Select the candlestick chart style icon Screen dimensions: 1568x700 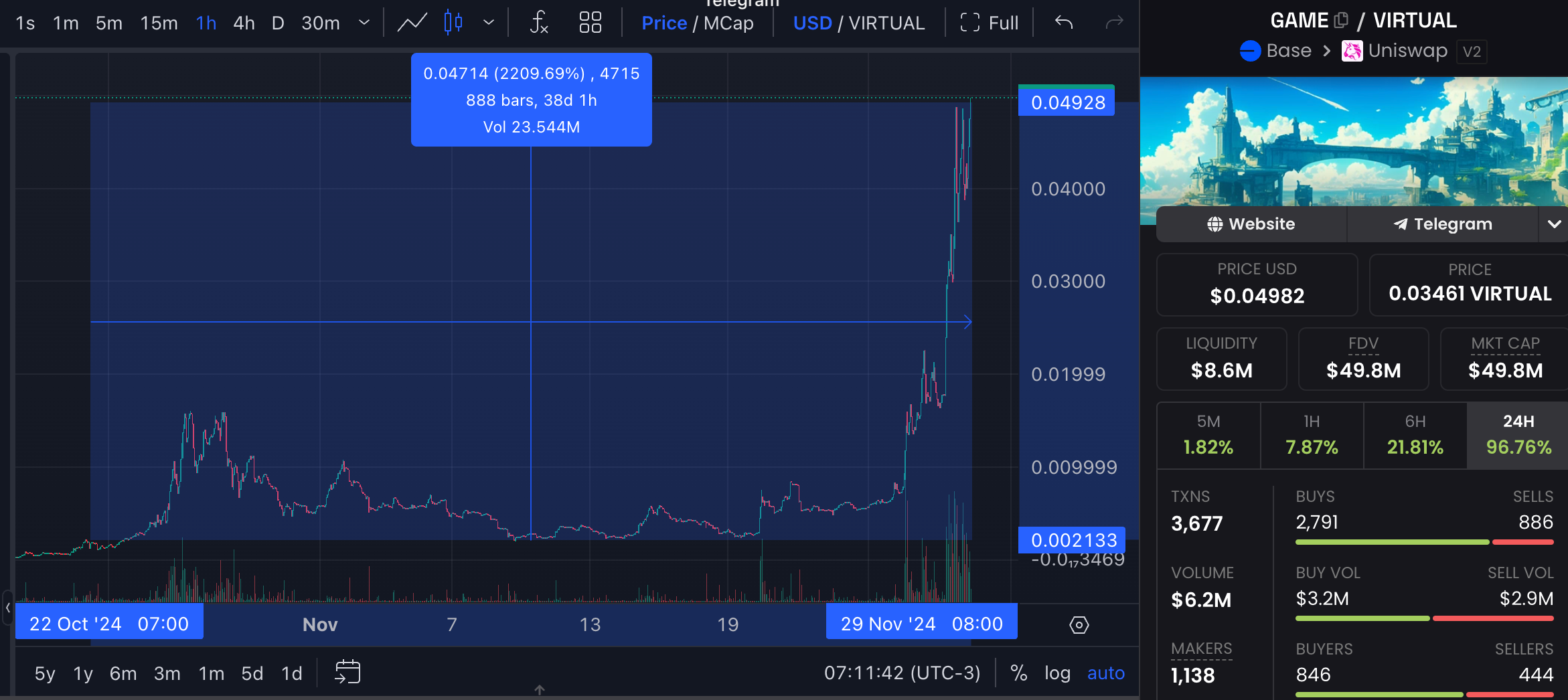[x=453, y=23]
